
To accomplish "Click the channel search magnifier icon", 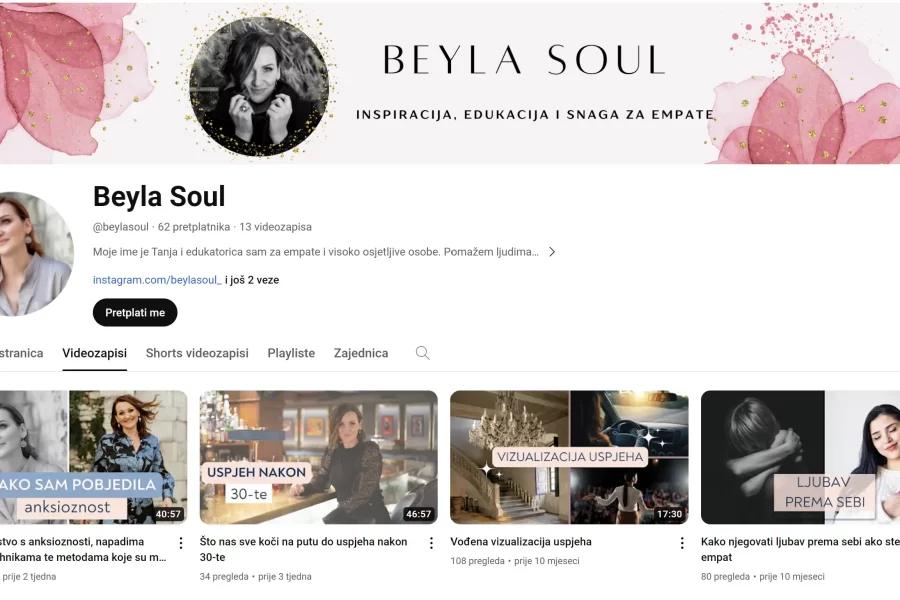I will point(422,353).
